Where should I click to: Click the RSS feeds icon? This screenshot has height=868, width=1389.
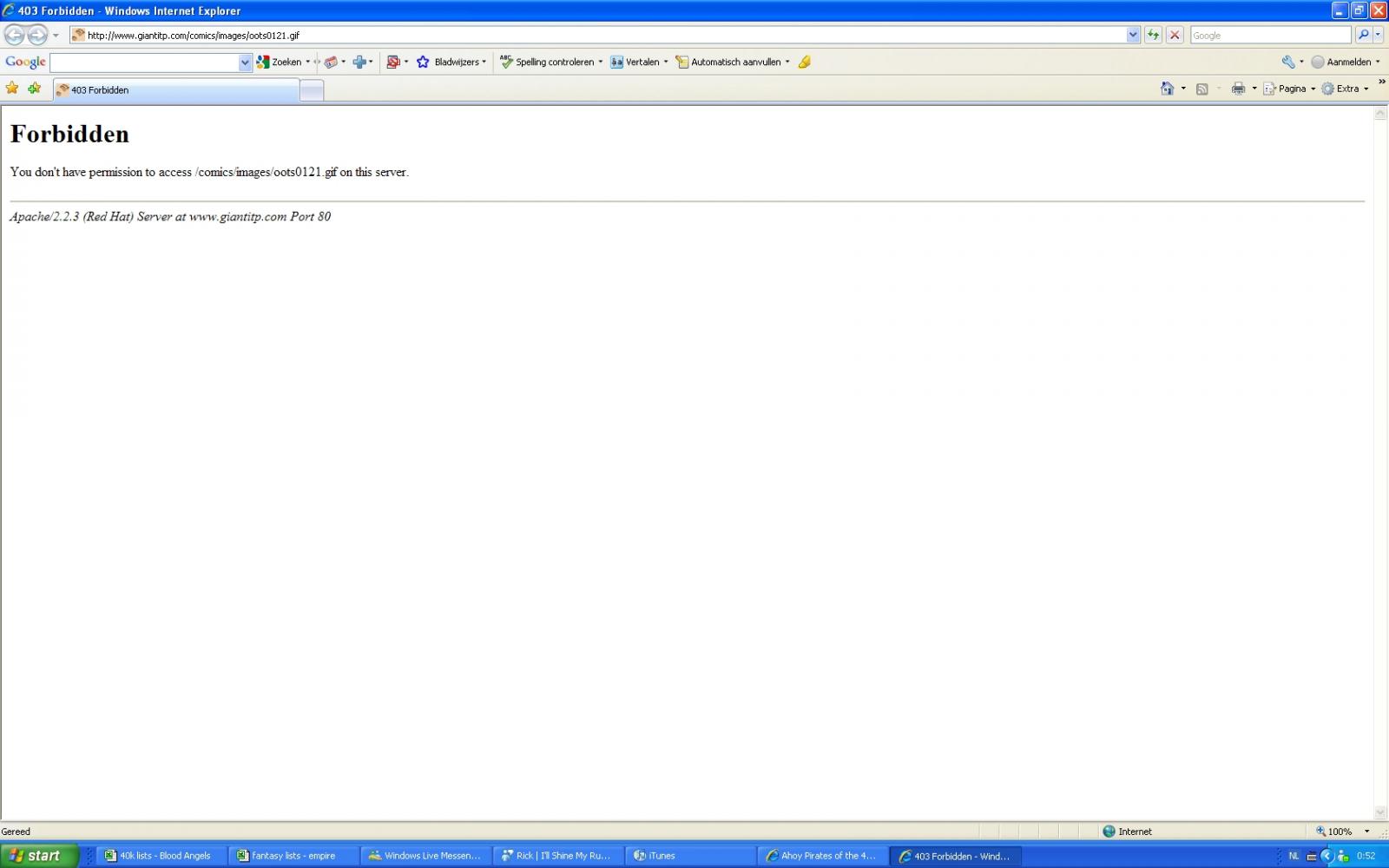pyautogui.click(x=1202, y=89)
